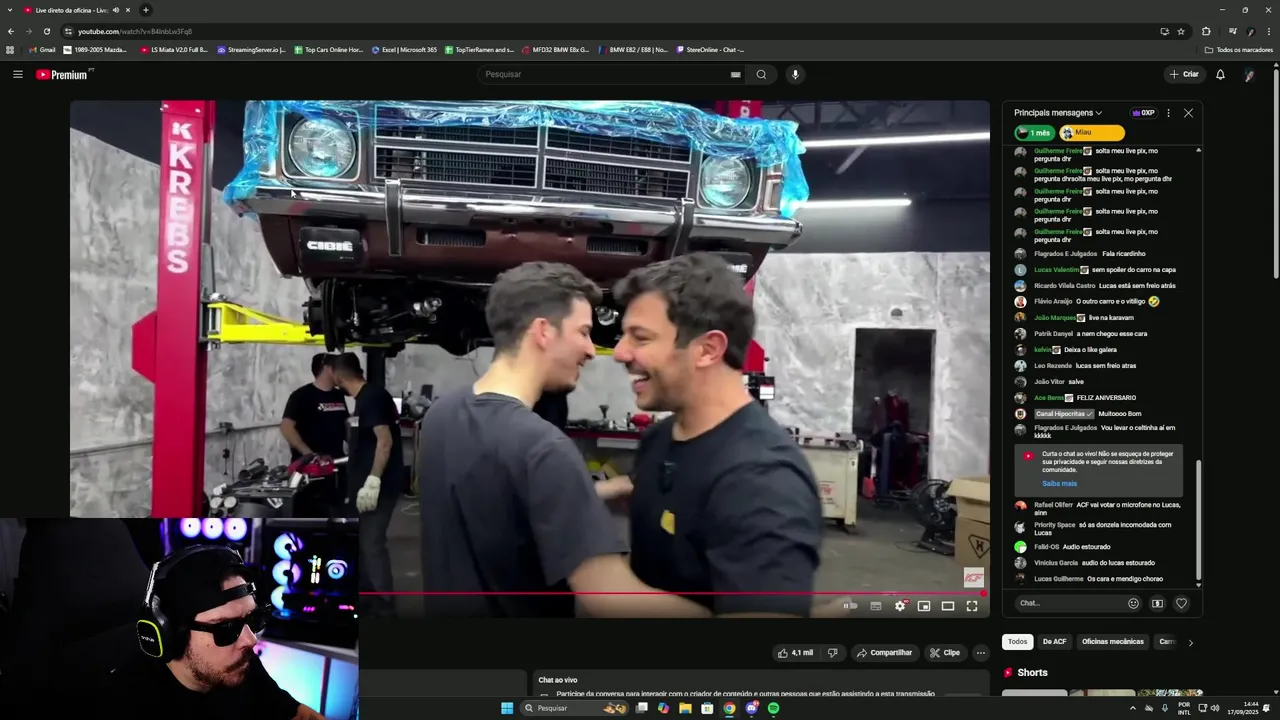
Task: Select the Oficinas mecânicas filter chip
Action: (1112, 642)
